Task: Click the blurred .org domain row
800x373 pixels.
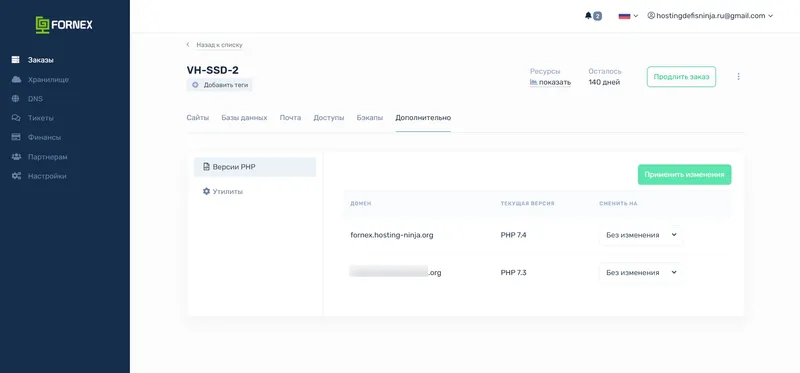Action: 395,272
